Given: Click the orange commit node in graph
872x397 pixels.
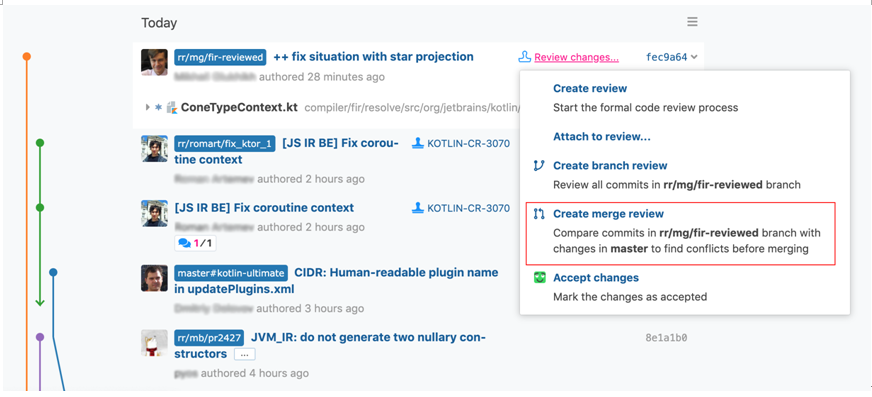Looking at the screenshot, I should tap(26, 57).
